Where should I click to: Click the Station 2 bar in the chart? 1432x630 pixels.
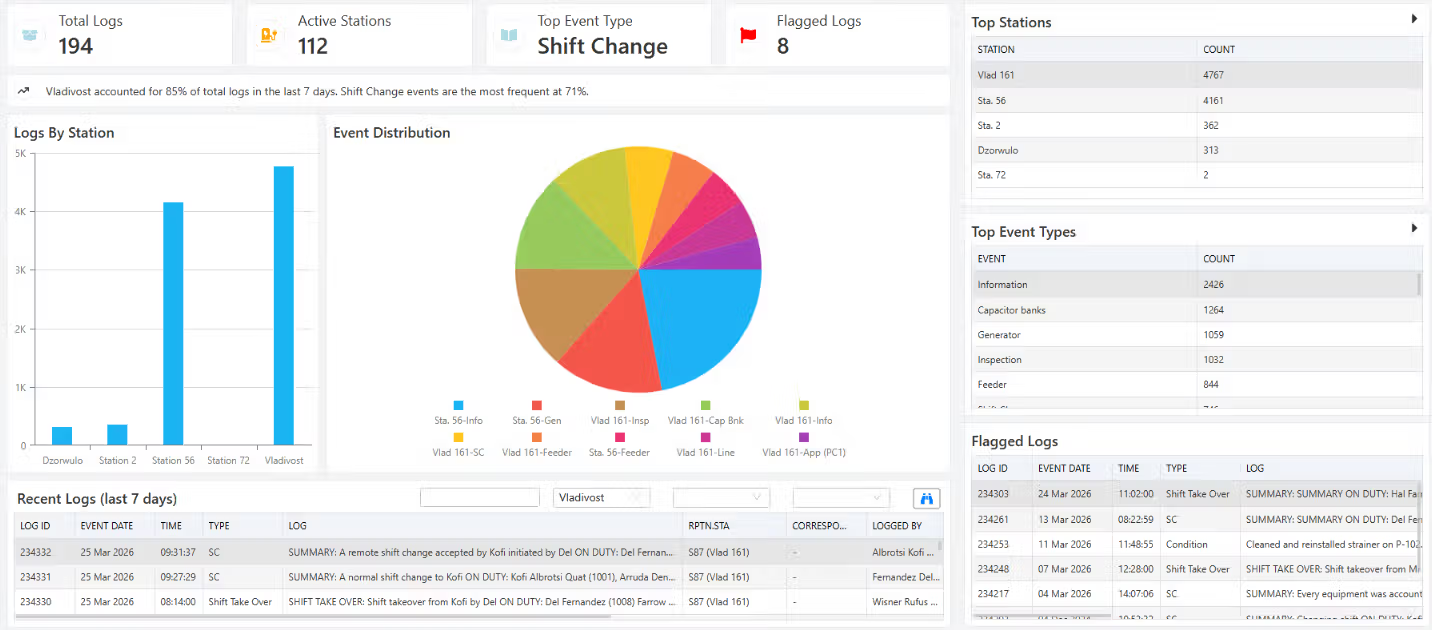coord(117,435)
